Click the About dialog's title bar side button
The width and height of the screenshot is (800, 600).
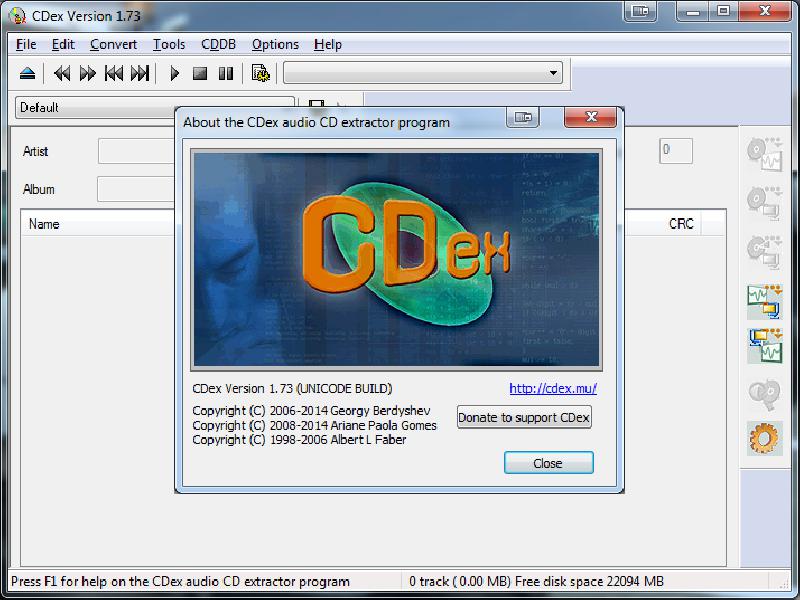click(x=523, y=117)
